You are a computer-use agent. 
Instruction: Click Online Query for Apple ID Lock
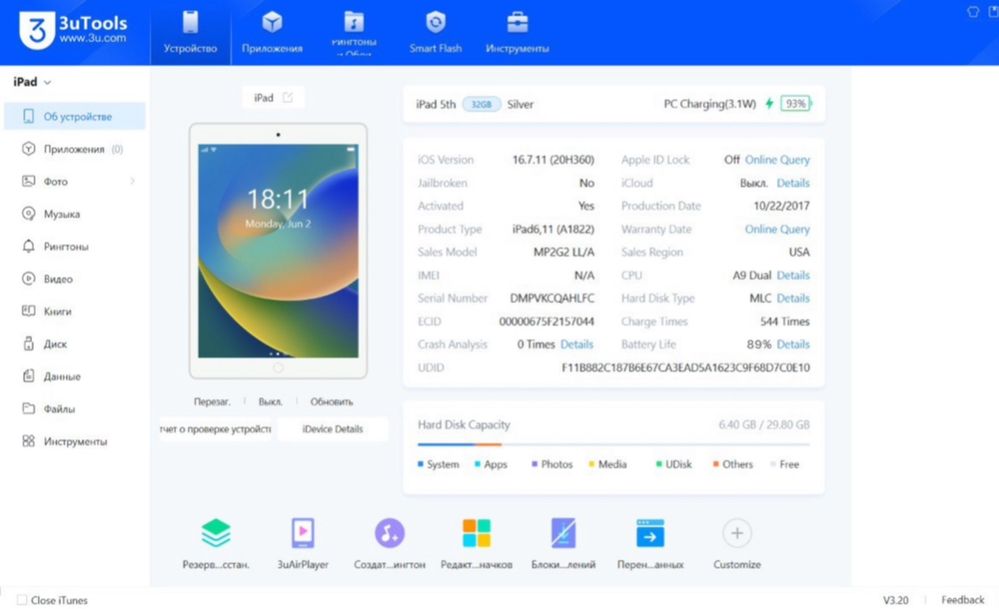click(777, 160)
